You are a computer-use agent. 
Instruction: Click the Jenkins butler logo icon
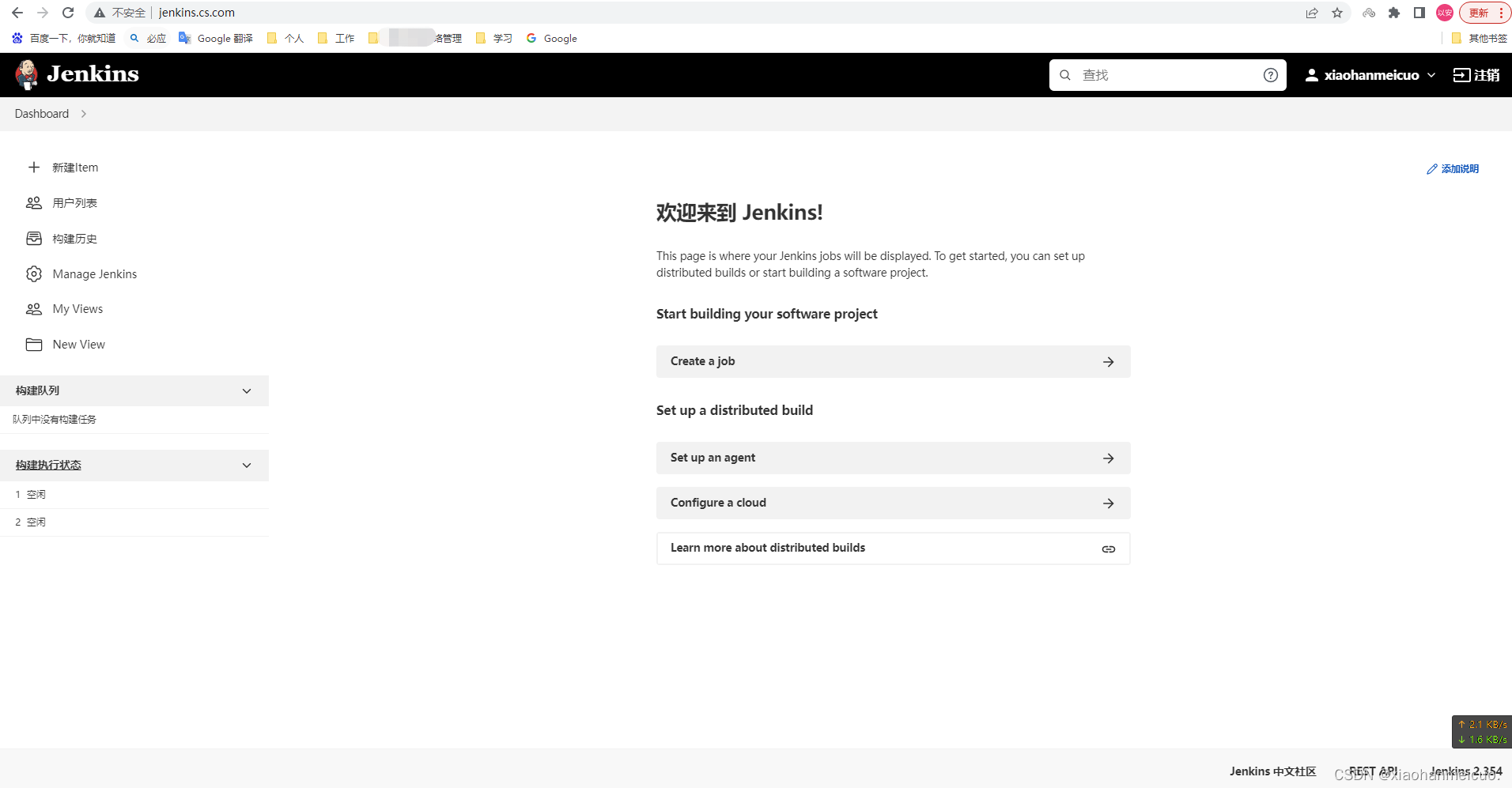coord(27,75)
